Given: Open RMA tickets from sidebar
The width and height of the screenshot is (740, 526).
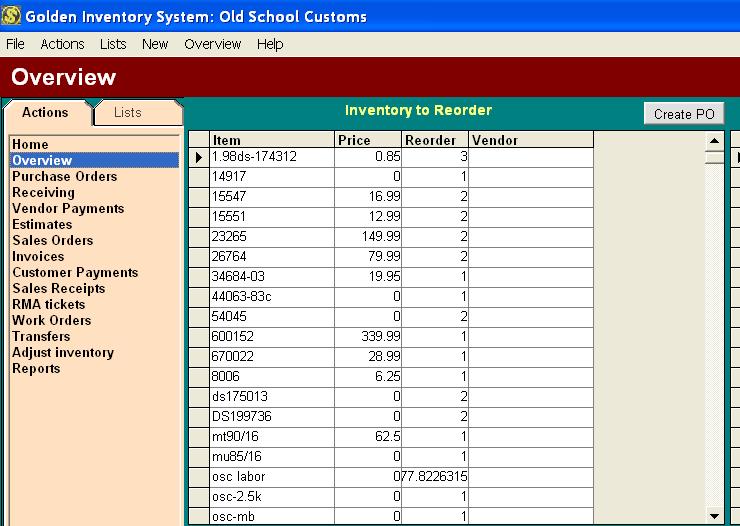Looking at the screenshot, I should coord(94,304).
